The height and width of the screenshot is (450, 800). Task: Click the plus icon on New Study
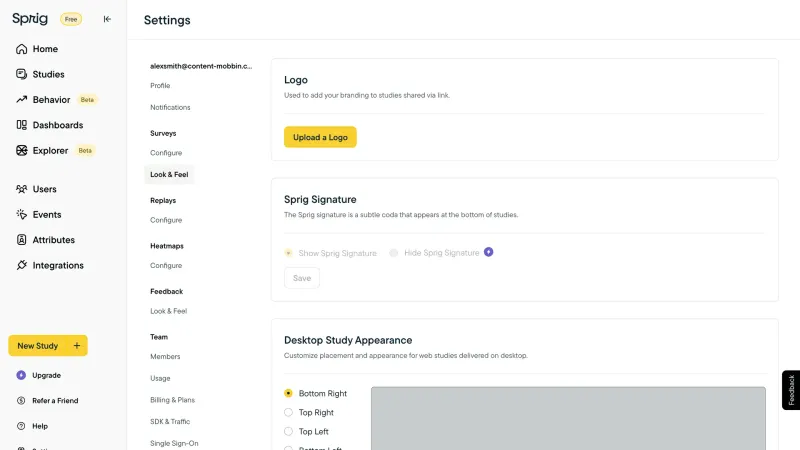(x=77, y=345)
